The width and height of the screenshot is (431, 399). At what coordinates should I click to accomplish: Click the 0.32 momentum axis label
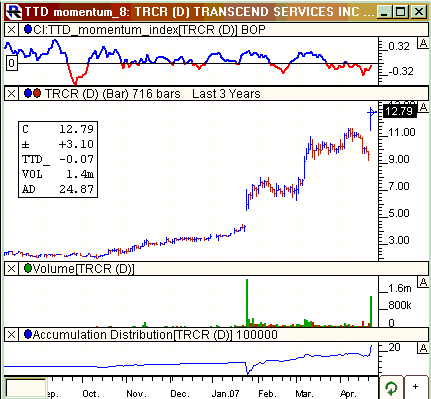point(399,46)
